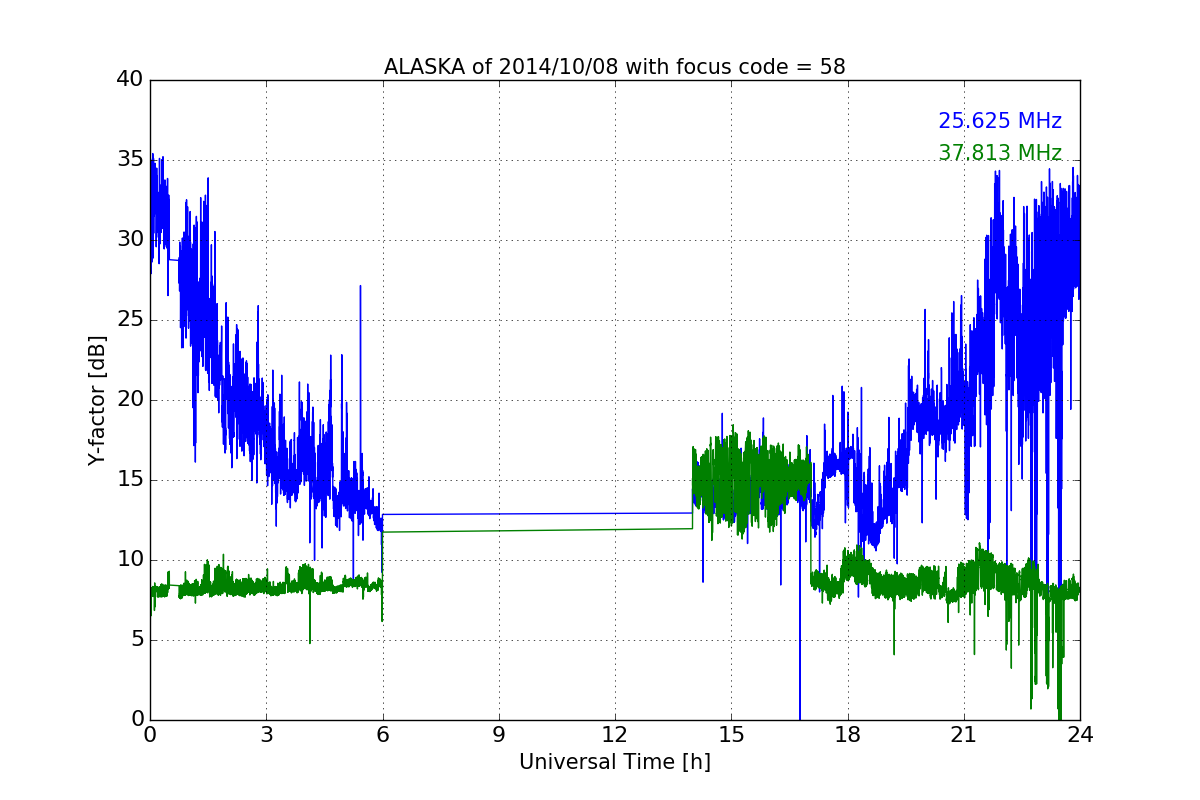The height and width of the screenshot is (800, 1200).
Task: Click the y-axis tick label 15
Action: click(130, 479)
